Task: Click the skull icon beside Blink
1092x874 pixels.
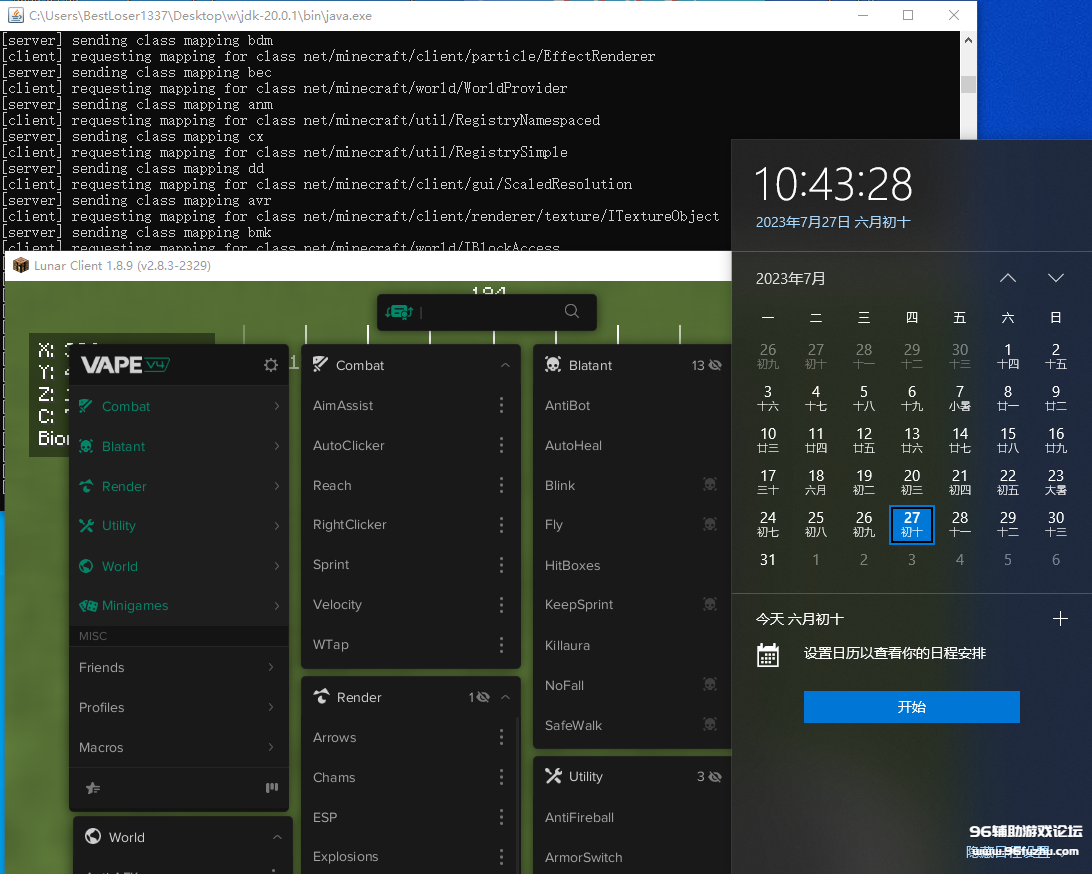Action: (x=710, y=485)
